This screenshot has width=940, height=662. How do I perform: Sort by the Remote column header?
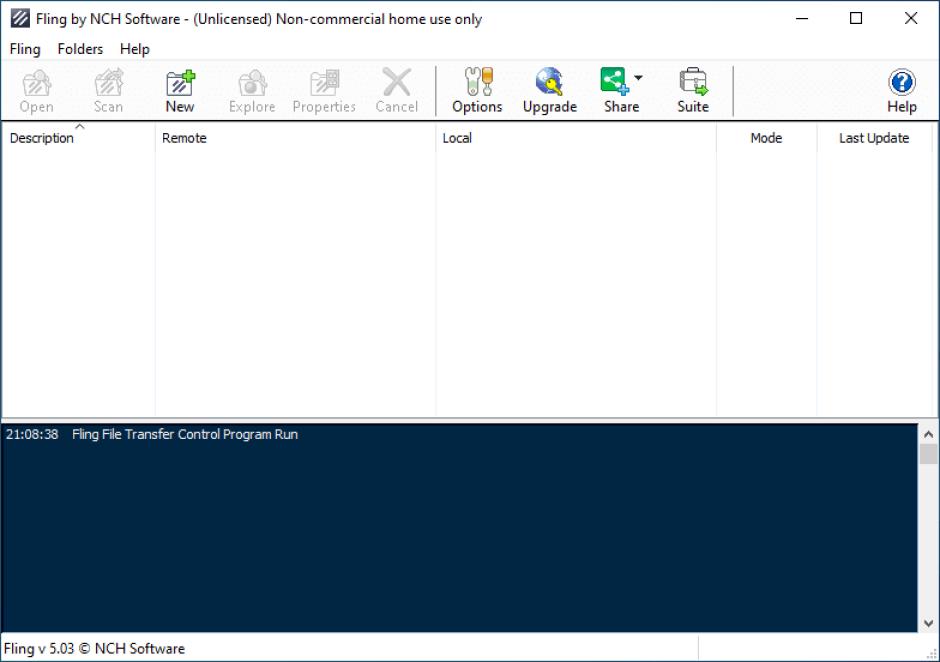(x=295, y=138)
